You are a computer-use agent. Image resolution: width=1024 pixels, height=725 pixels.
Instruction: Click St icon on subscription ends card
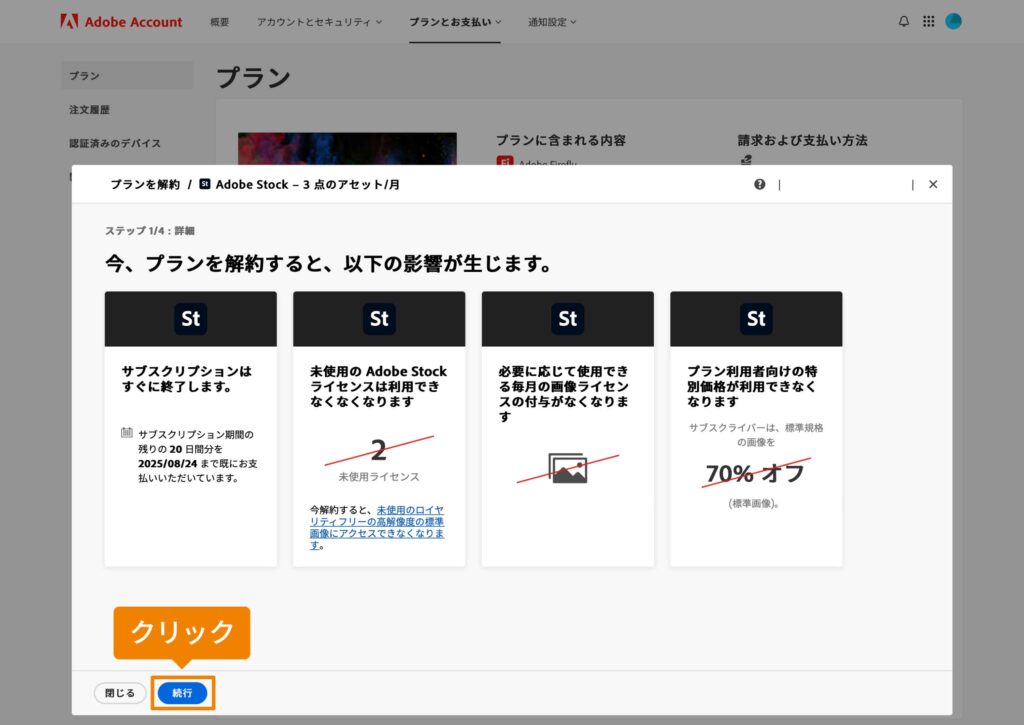[x=191, y=319]
